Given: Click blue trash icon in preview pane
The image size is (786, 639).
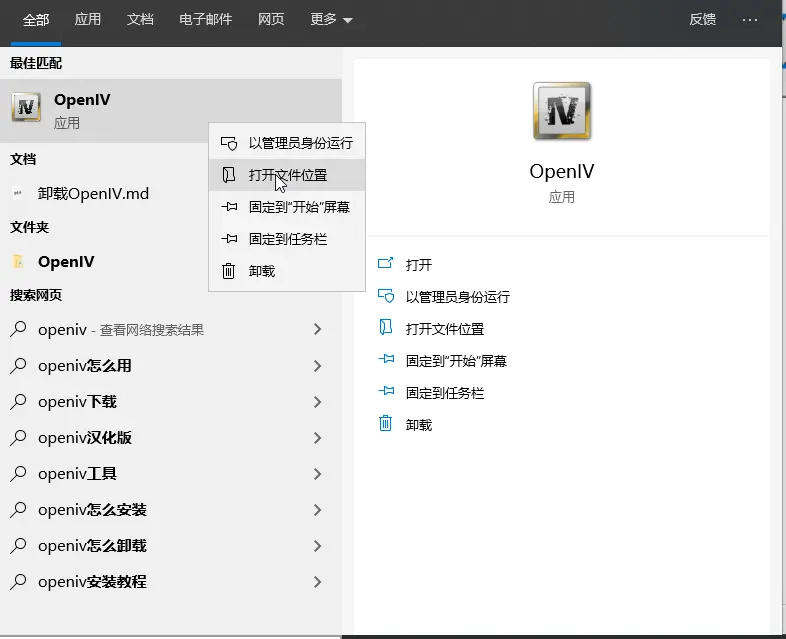Looking at the screenshot, I should [x=385, y=423].
